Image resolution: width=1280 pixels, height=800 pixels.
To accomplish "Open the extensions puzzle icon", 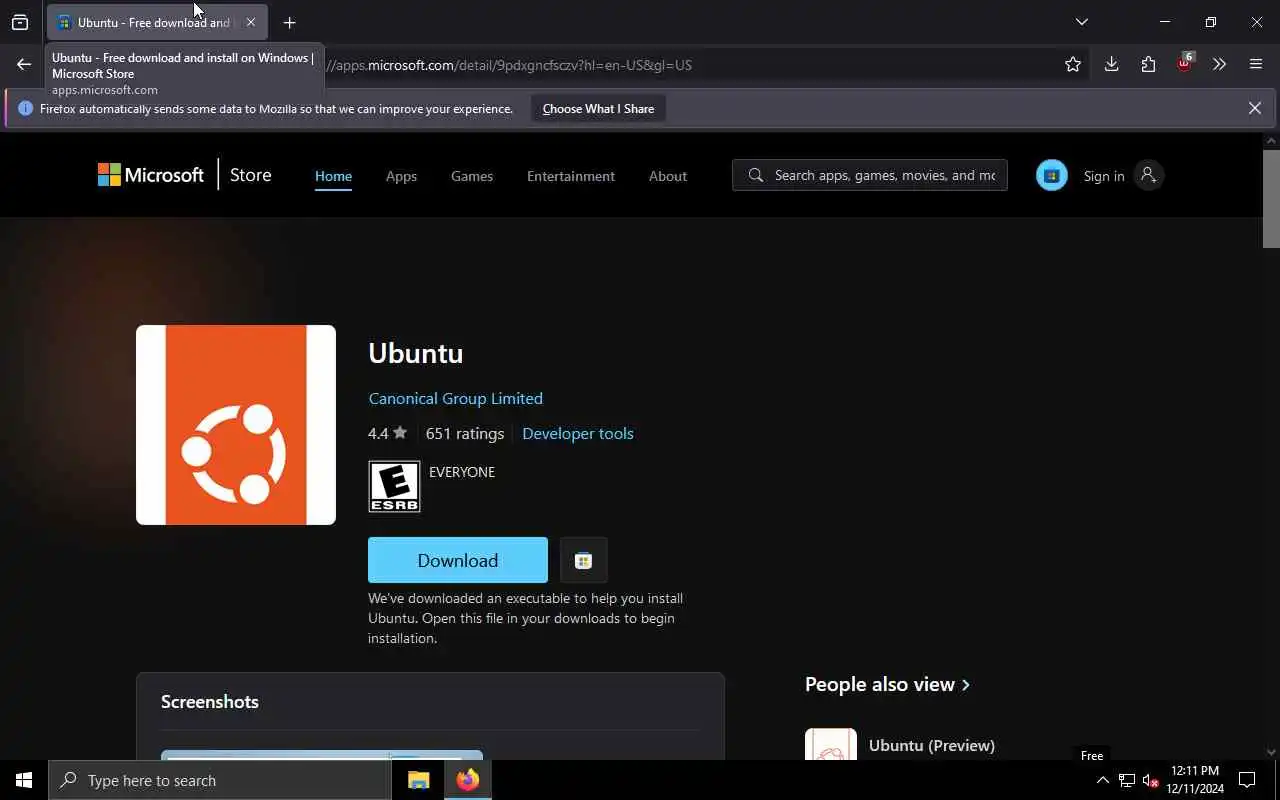I will click(1148, 65).
